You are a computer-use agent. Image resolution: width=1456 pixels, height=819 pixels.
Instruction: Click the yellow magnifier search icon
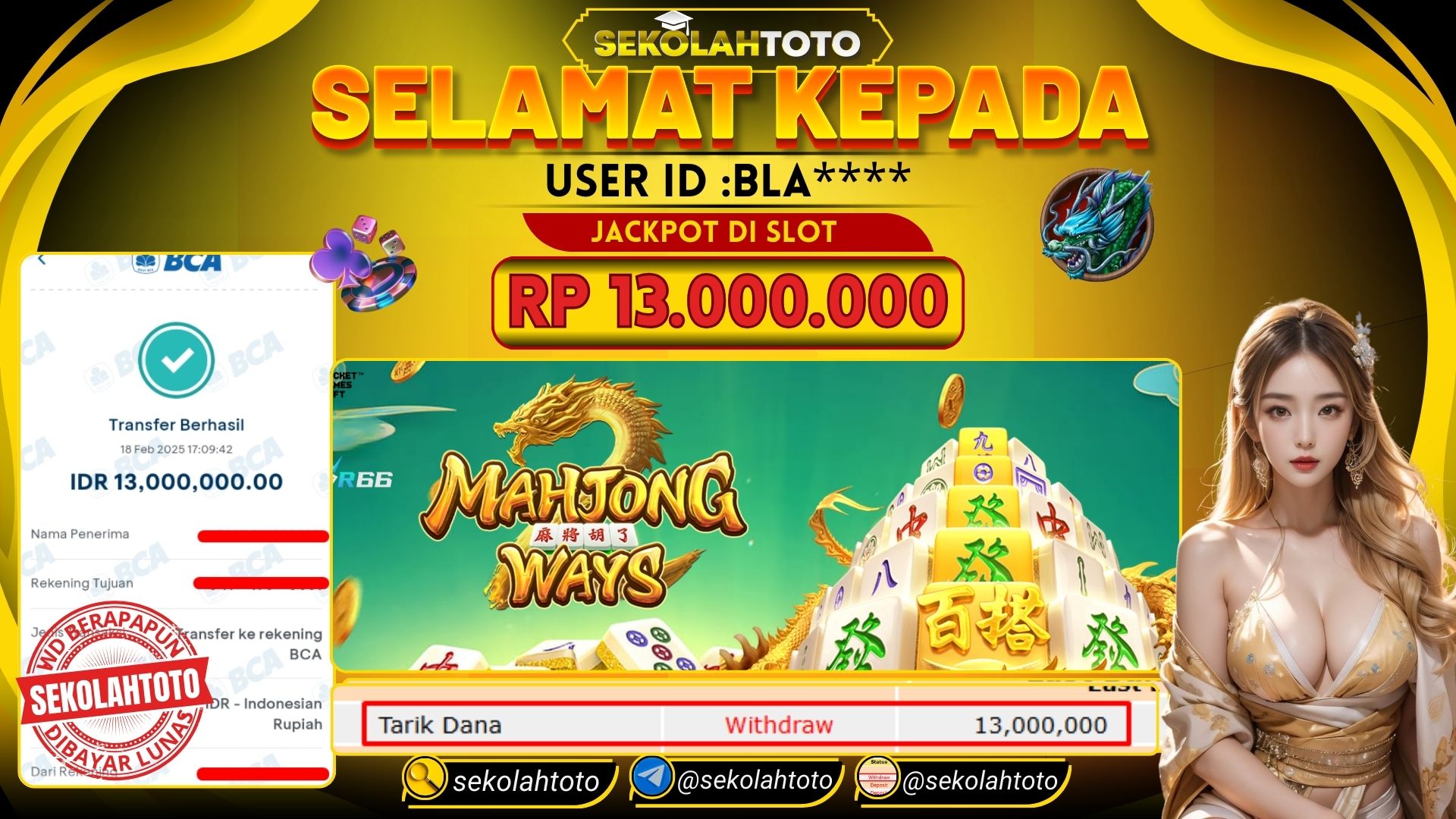(425, 777)
